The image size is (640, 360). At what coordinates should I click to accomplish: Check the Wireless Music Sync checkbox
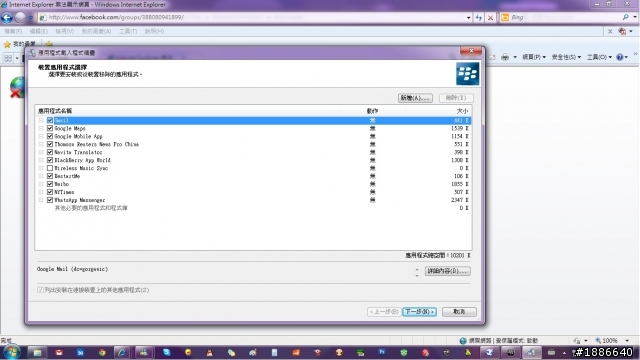[x=50, y=168]
